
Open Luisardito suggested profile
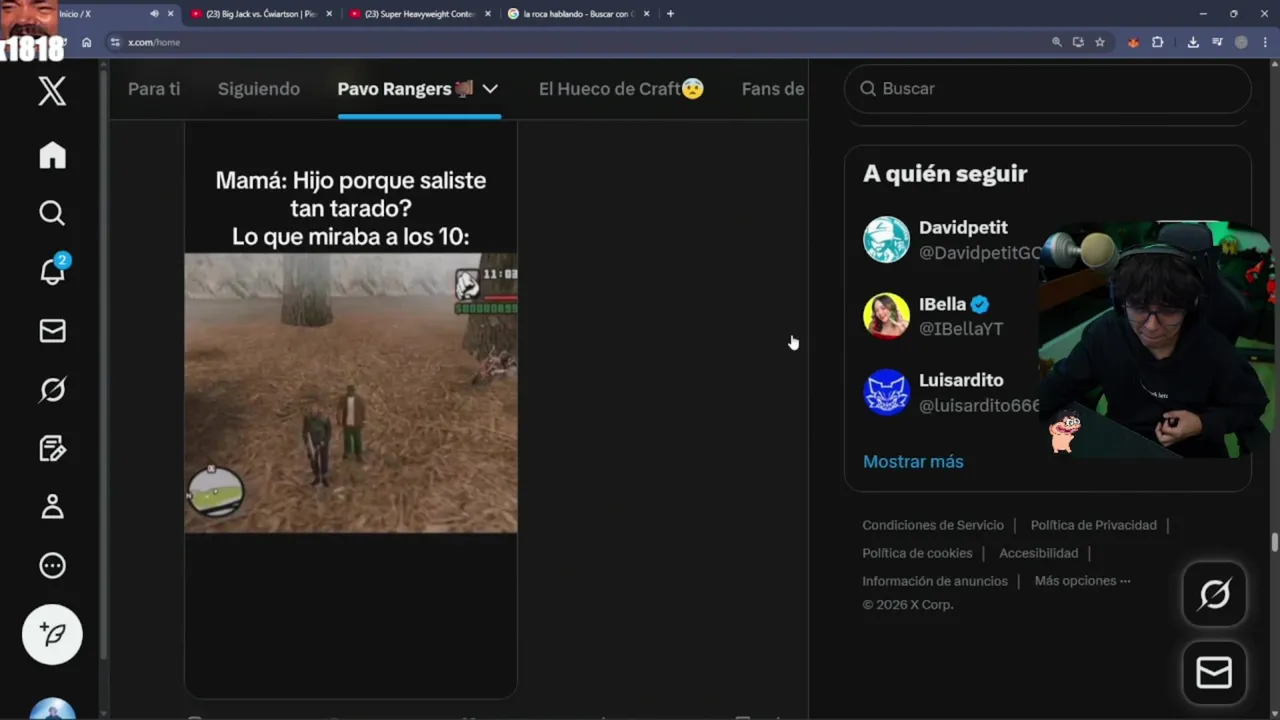[961, 380]
